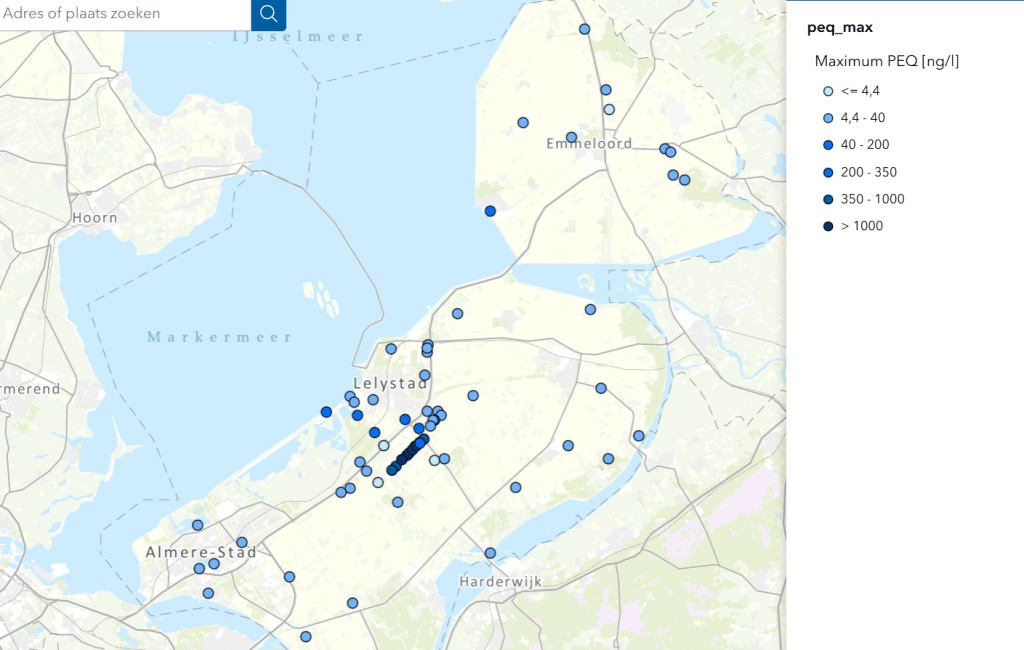Click the '4,4 - 40' legend circle

[x=828, y=118]
